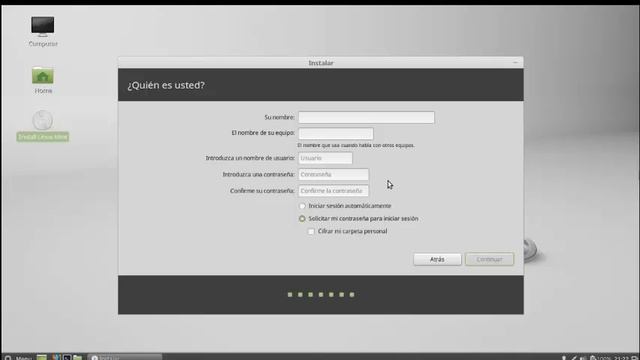Focus the Confirme la contraseña field
640x360 pixels.
click(x=333, y=191)
